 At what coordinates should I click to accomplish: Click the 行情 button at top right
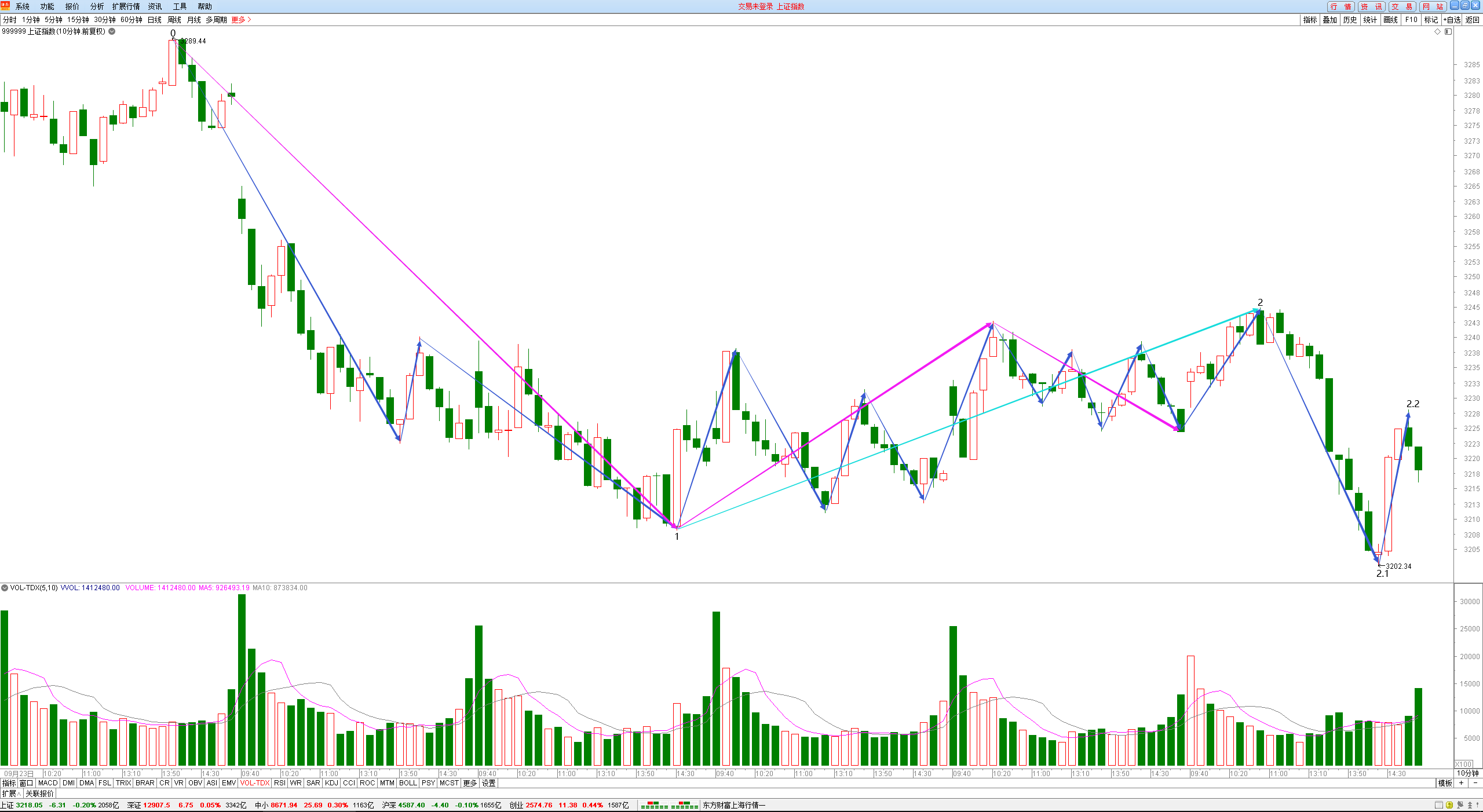1341,6
